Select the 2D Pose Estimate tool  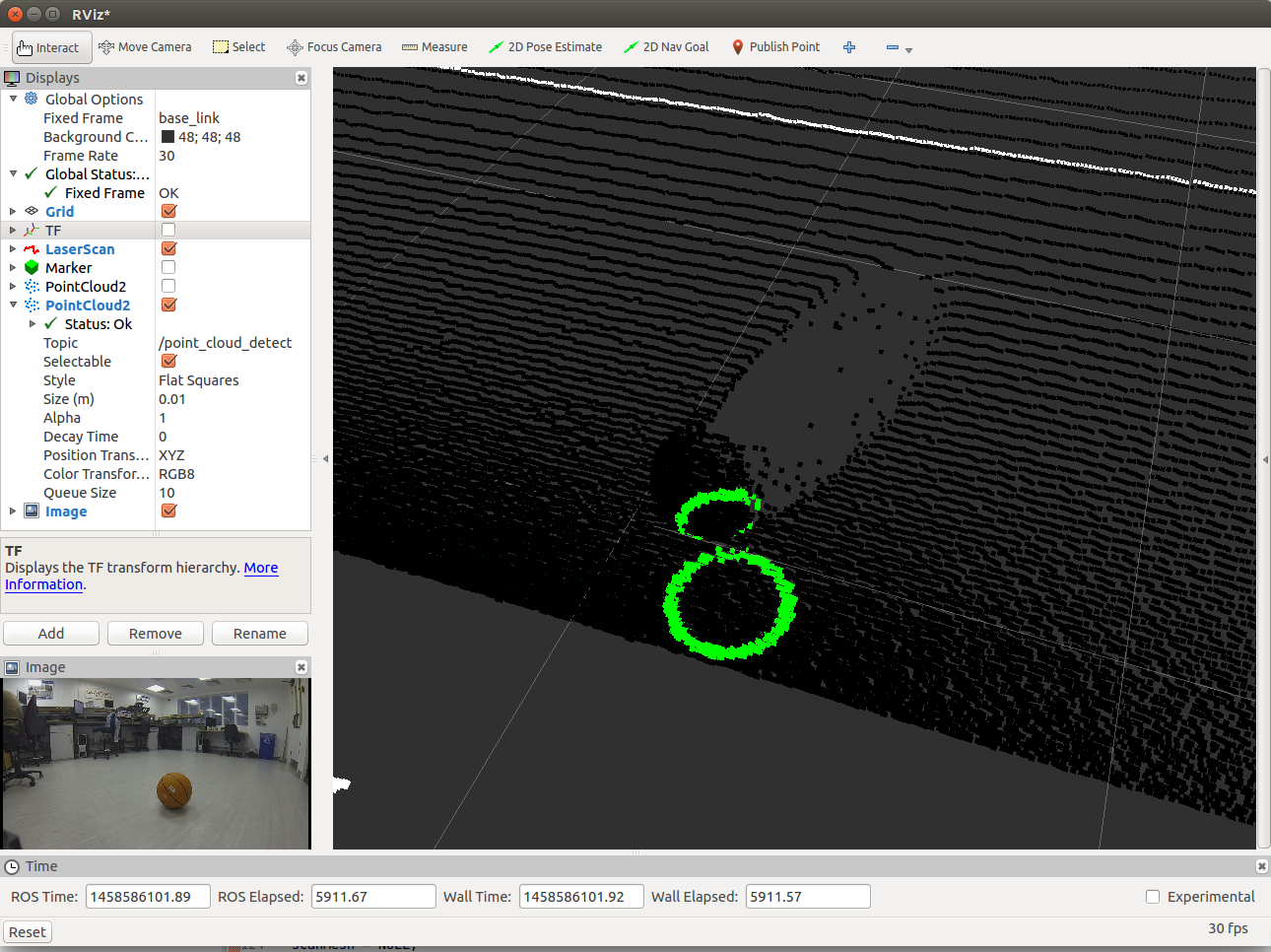click(545, 47)
